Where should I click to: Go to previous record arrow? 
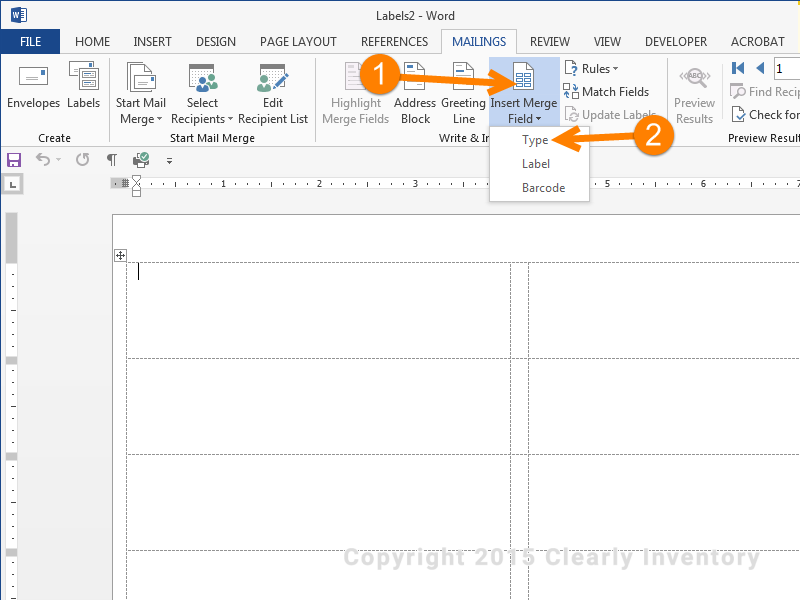pyautogui.click(x=760, y=68)
